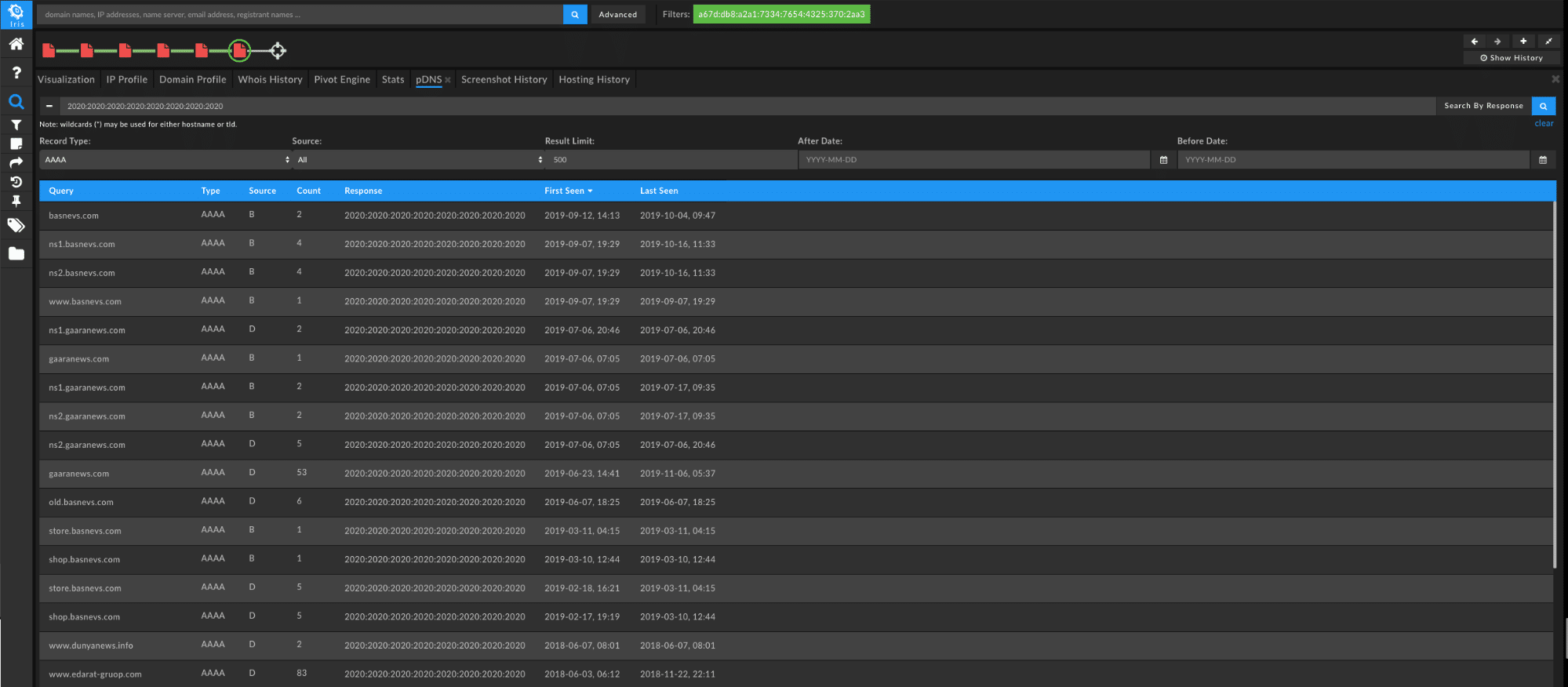Close the pDNS tab with its x
The height and width of the screenshot is (687, 1568).
point(448,80)
